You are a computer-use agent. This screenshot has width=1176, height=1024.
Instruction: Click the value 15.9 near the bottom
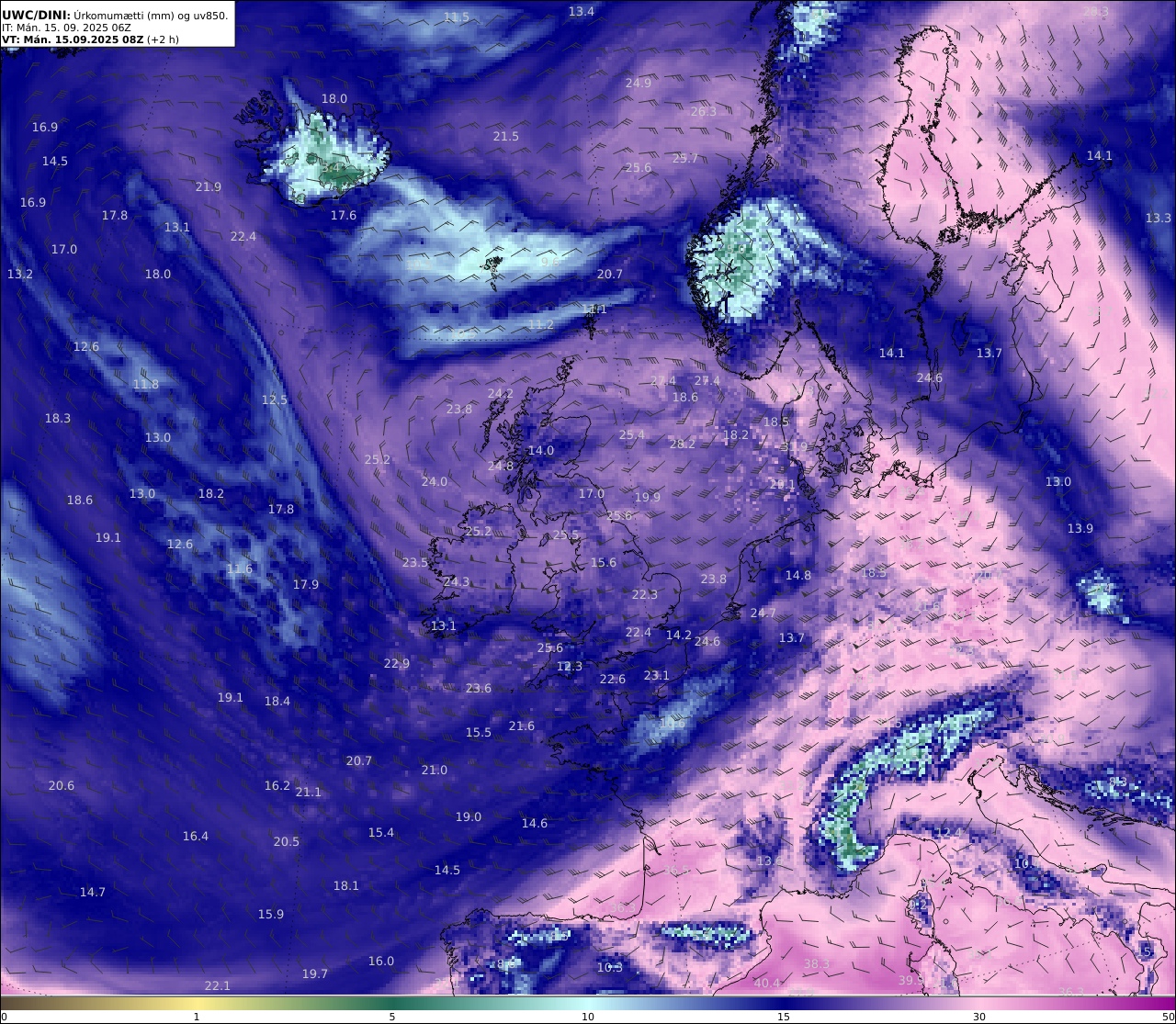click(x=271, y=914)
